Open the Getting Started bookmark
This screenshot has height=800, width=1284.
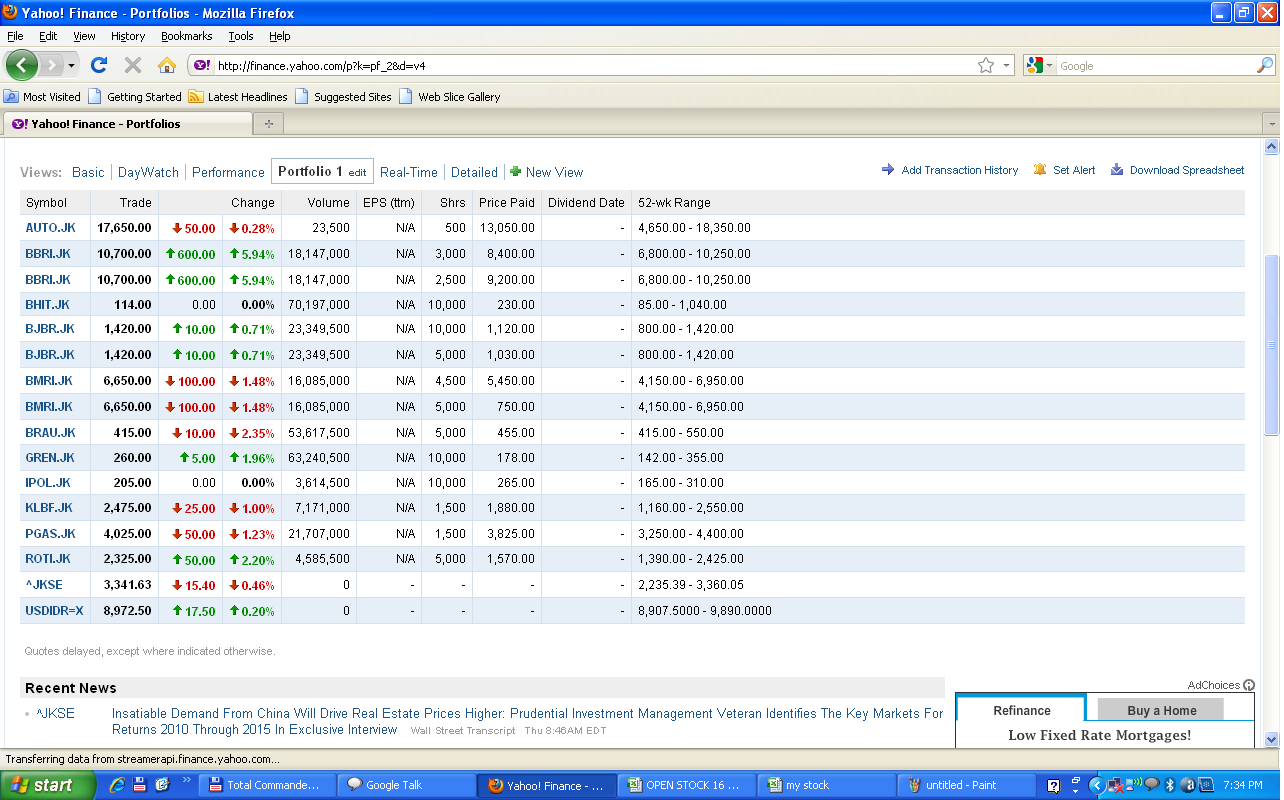135,97
